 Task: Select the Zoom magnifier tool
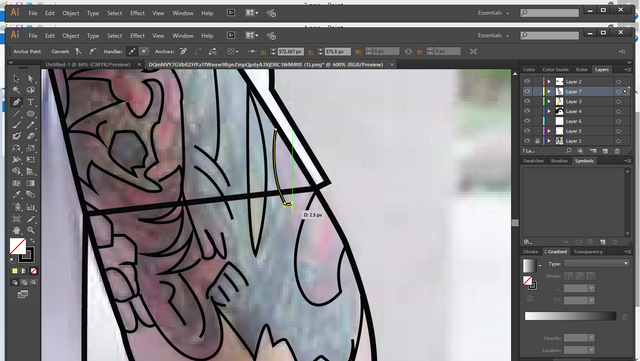pos(31,230)
